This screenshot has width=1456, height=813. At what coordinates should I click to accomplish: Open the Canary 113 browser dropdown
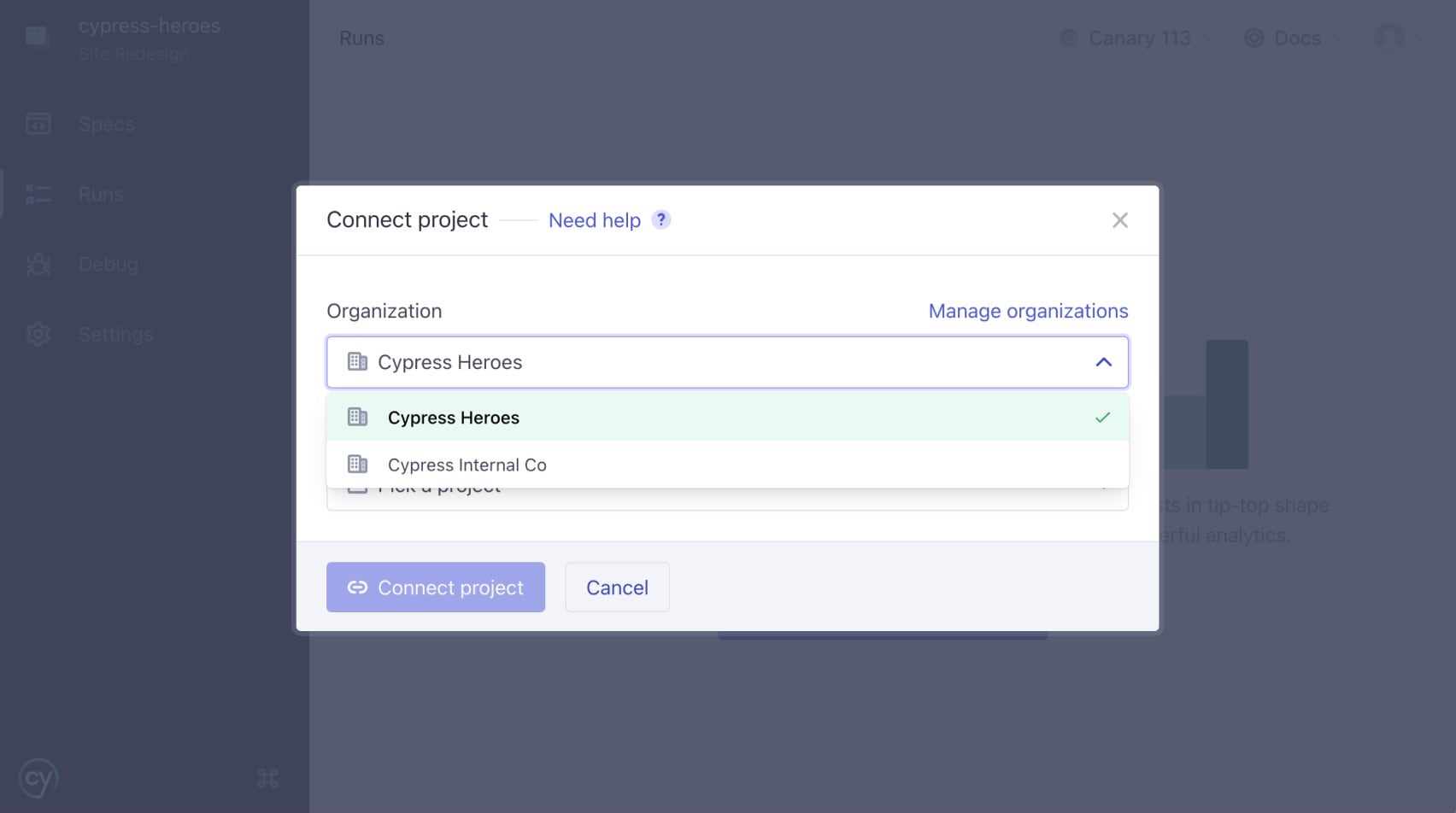(x=1138, y=38)
